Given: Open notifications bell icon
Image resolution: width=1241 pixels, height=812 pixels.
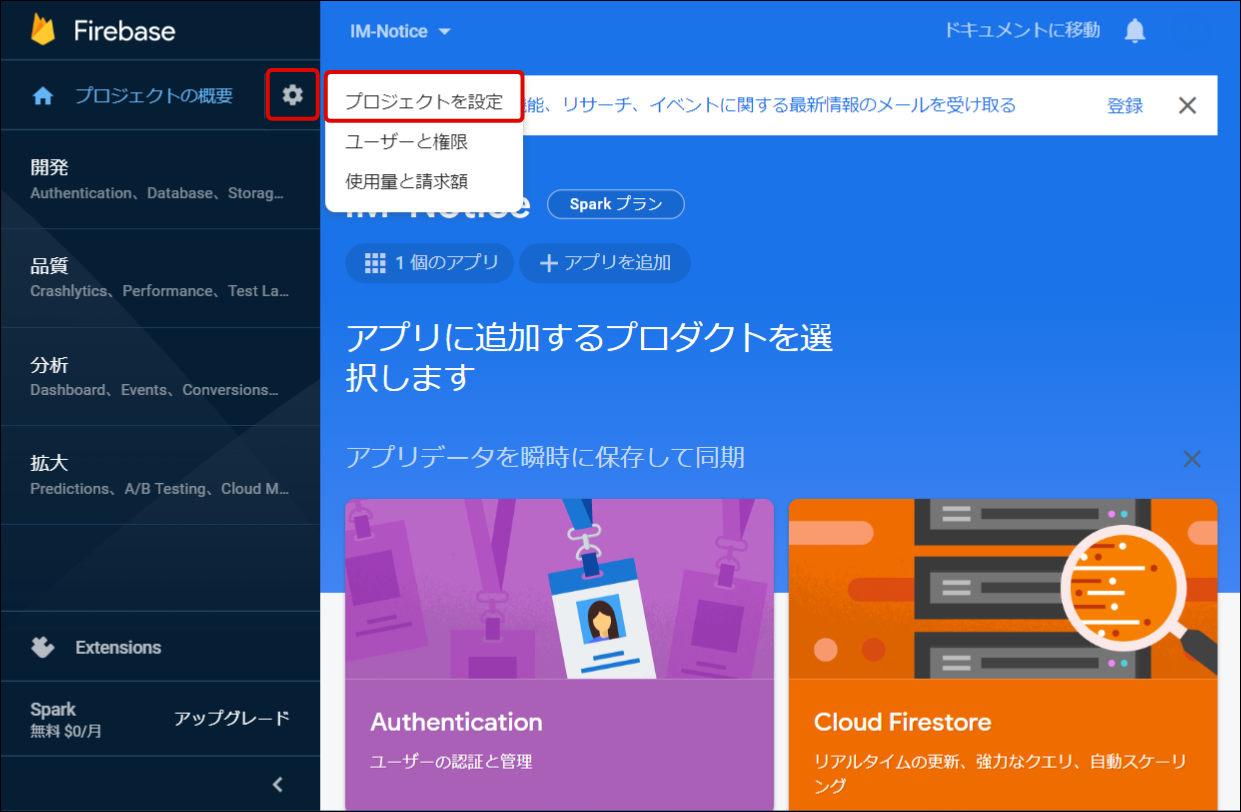Looking at the screenshot, I should pos(1135,31).
